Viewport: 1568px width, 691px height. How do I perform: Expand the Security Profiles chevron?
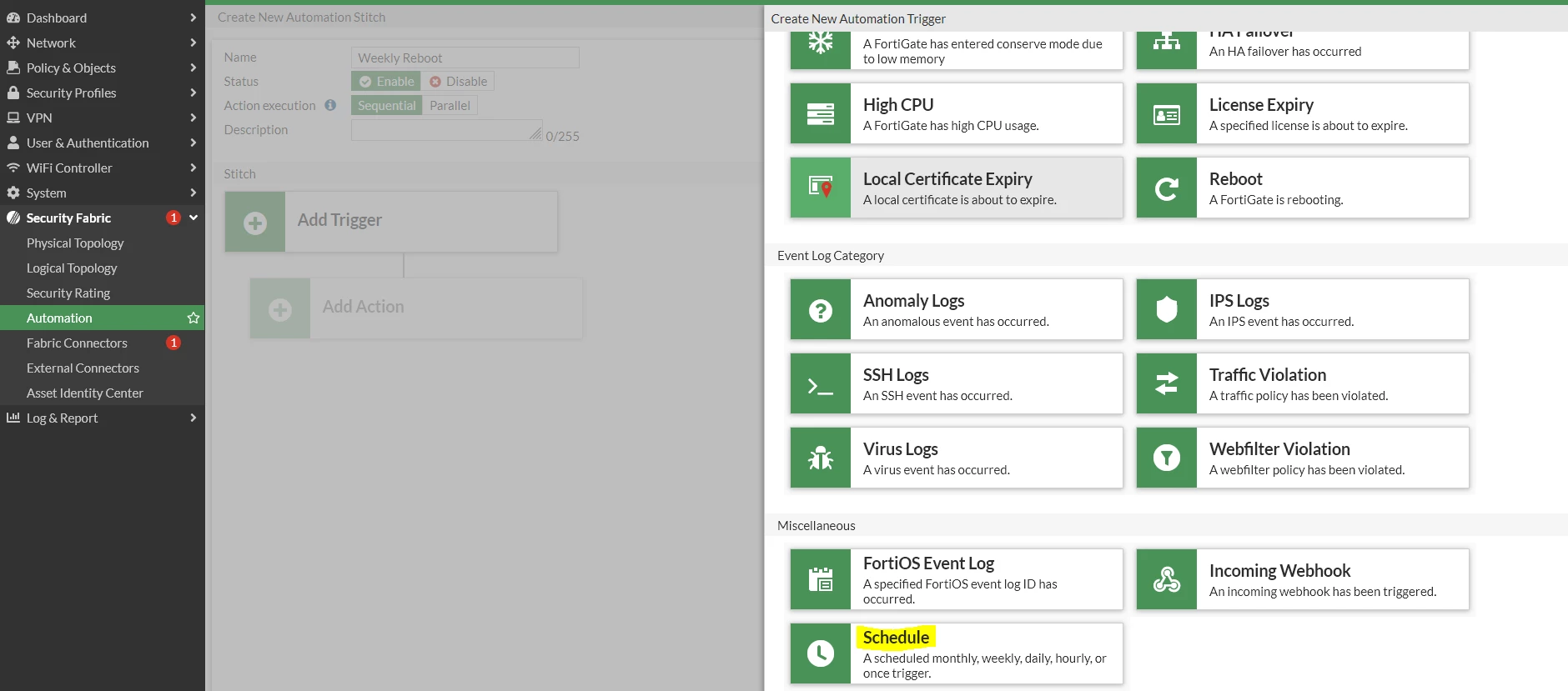pyautogui.click(x=193, y=93)
